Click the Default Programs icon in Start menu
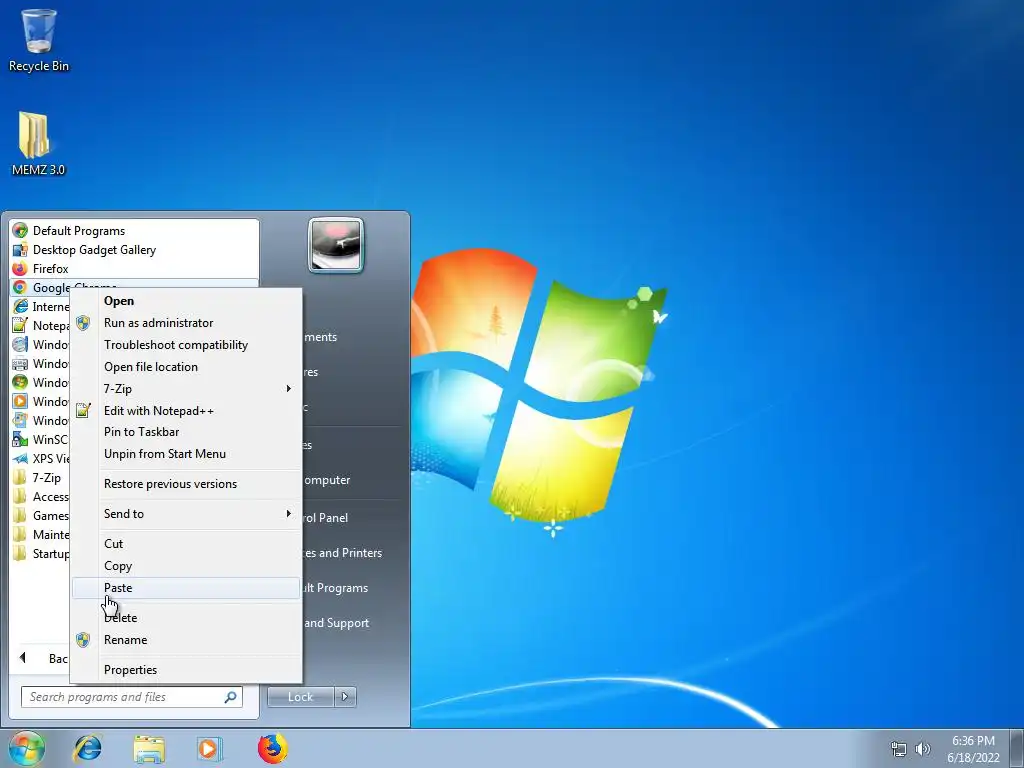 (x=20, y=231)
